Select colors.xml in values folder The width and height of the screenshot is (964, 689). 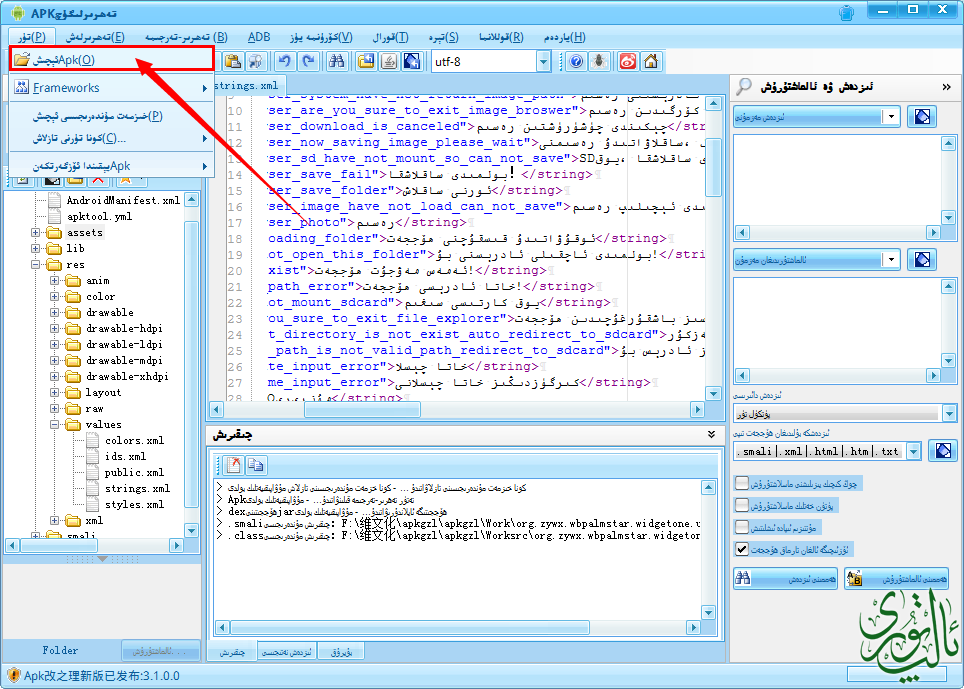point(134,440)
